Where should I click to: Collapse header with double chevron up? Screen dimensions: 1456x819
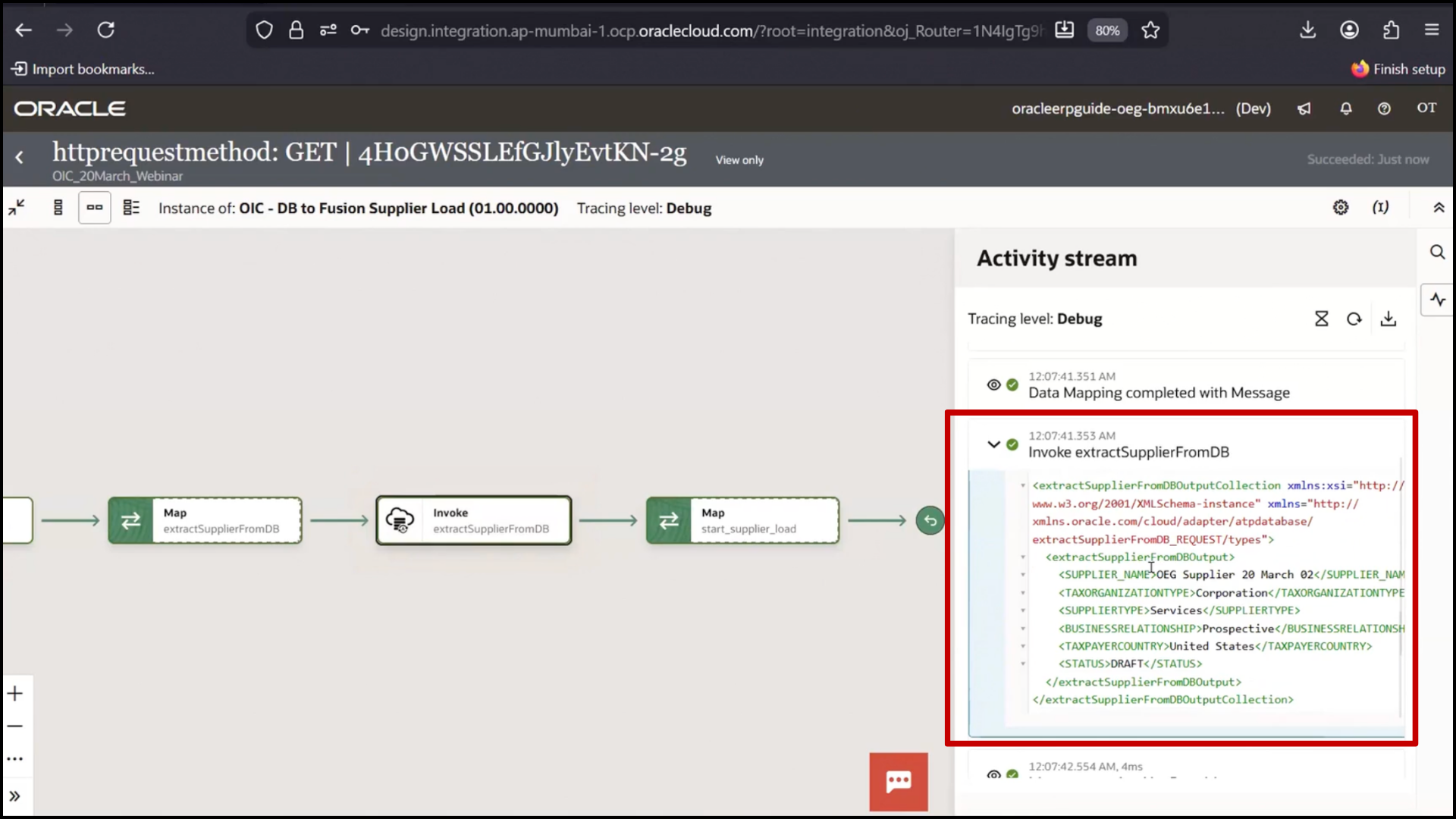tap(1439, 208)
